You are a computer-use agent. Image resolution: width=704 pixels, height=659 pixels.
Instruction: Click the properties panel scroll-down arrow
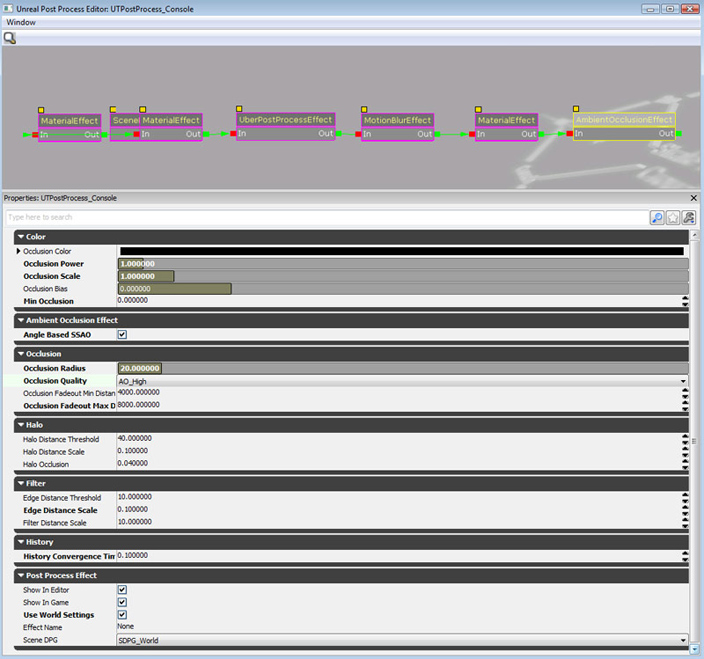(x=694, y=649)
